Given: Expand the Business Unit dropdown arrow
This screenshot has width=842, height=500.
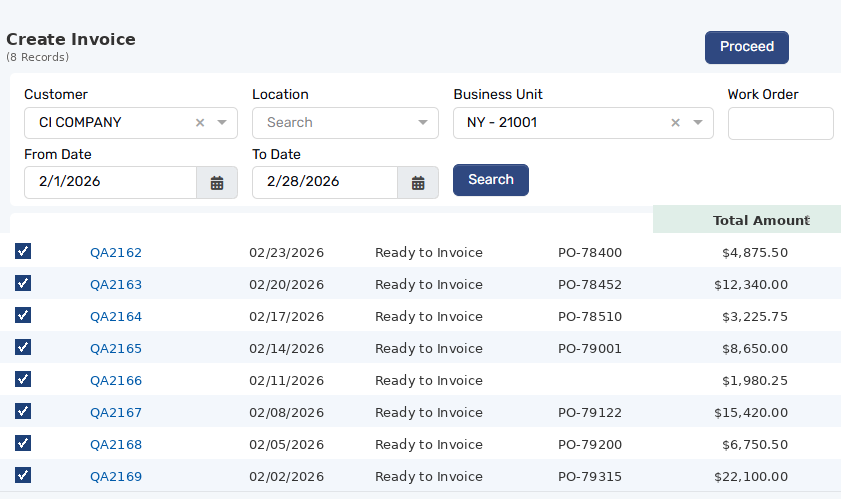Looking at the screenshot, I should [x=698, y=123].
